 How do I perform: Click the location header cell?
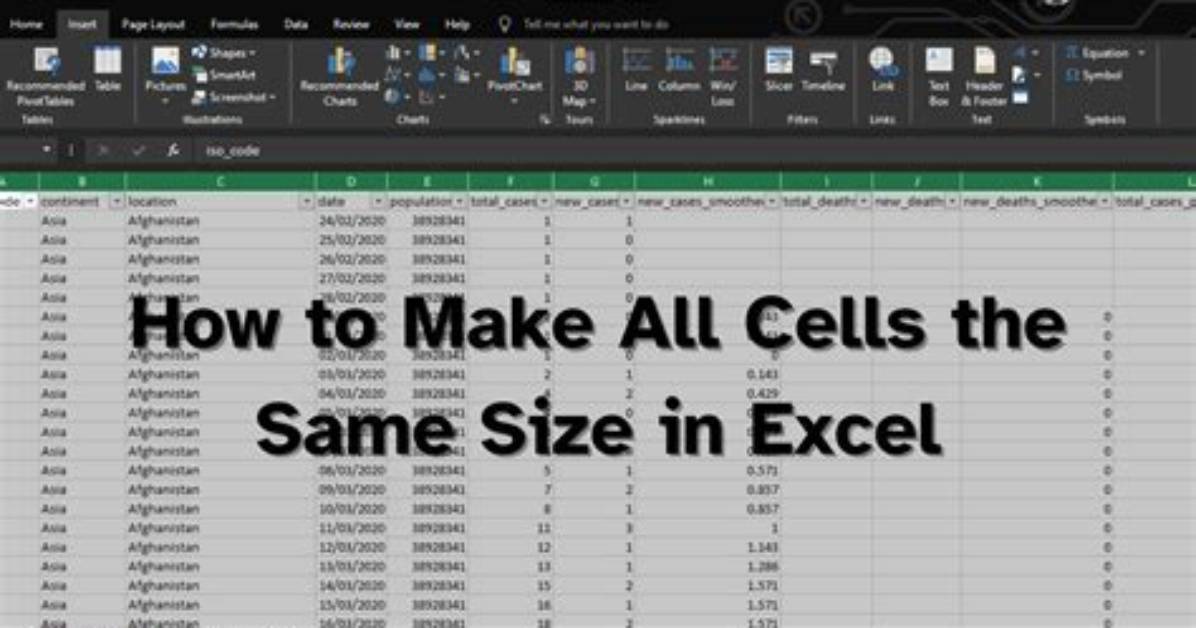pos(220,201)
